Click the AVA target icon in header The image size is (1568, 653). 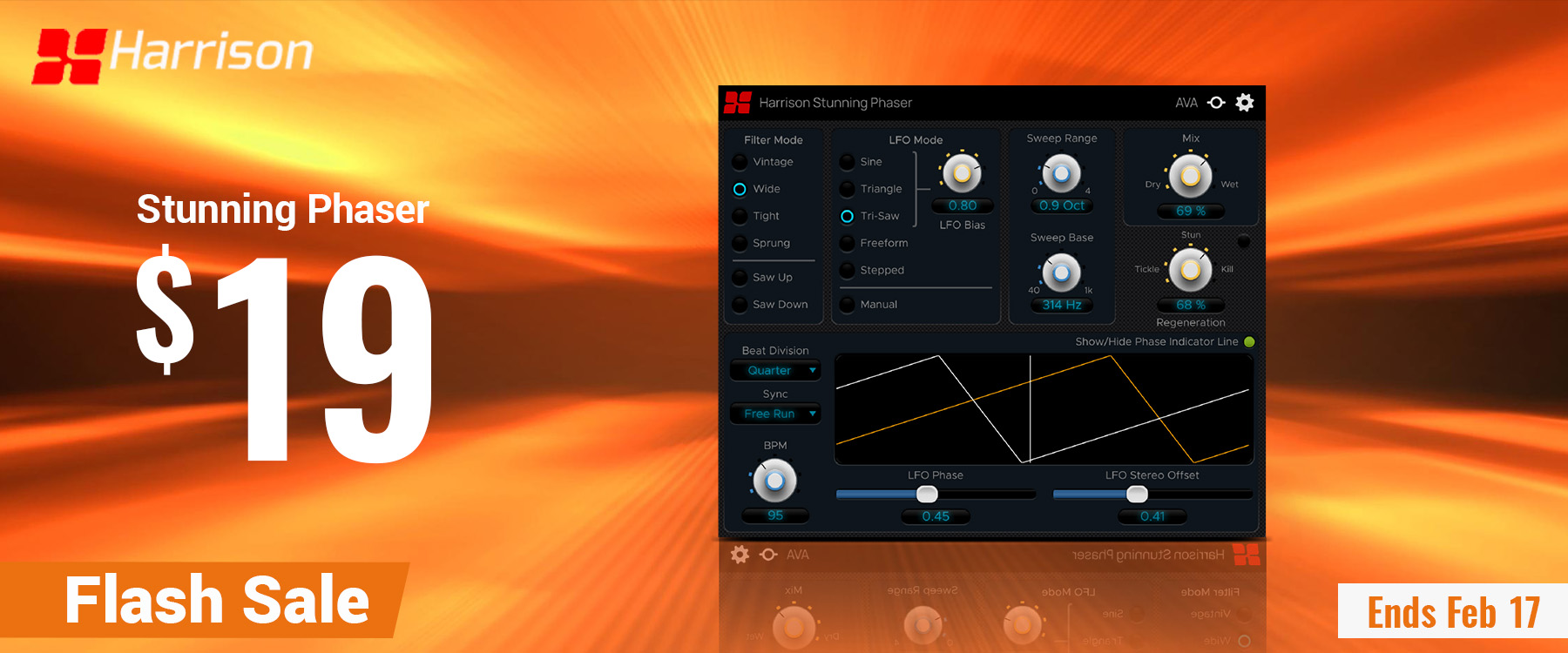click(1217, 103)
